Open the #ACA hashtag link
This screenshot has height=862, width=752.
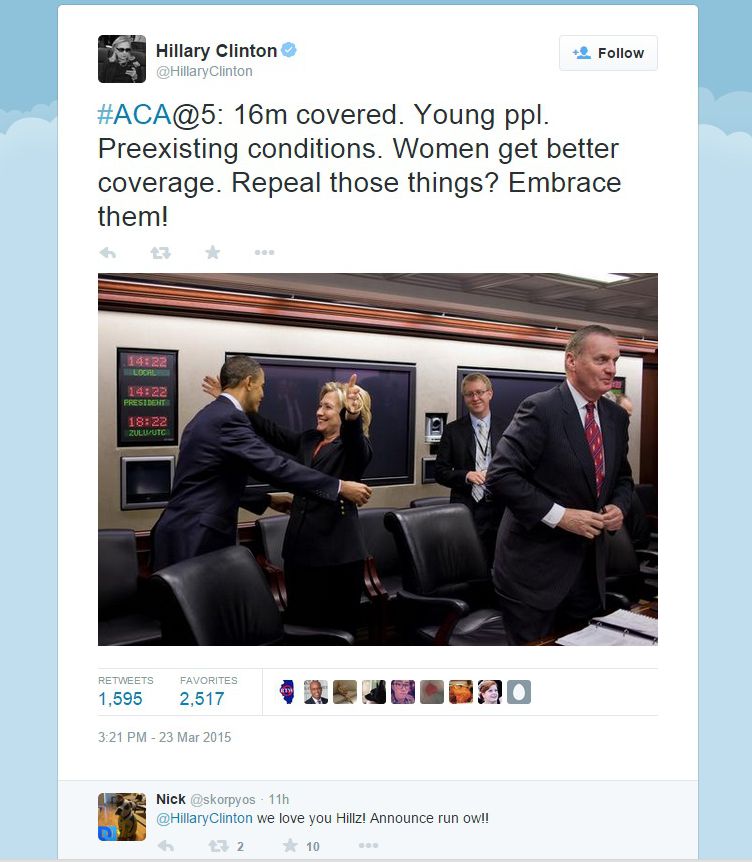(135, 114)
